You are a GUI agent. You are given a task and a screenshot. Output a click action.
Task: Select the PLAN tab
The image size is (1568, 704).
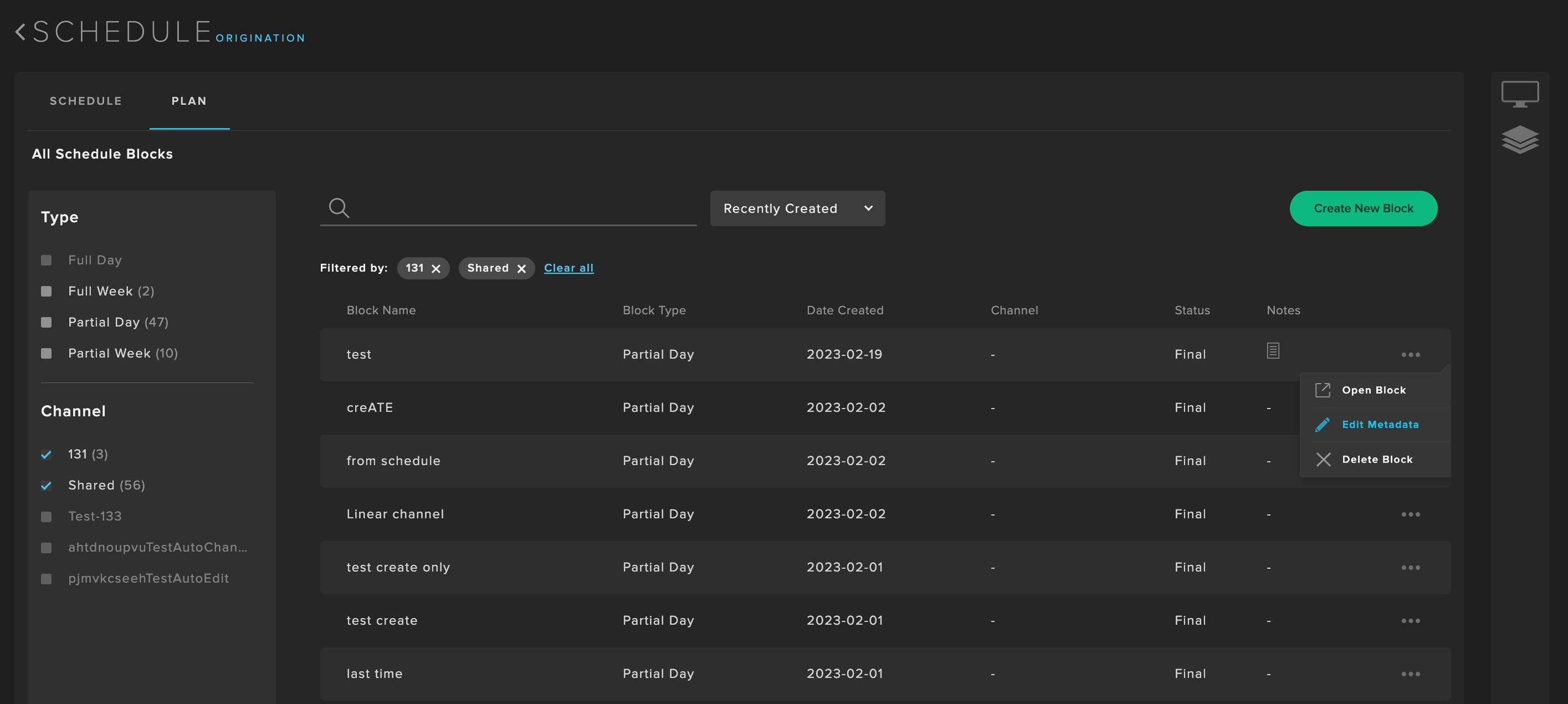[189, 100]
